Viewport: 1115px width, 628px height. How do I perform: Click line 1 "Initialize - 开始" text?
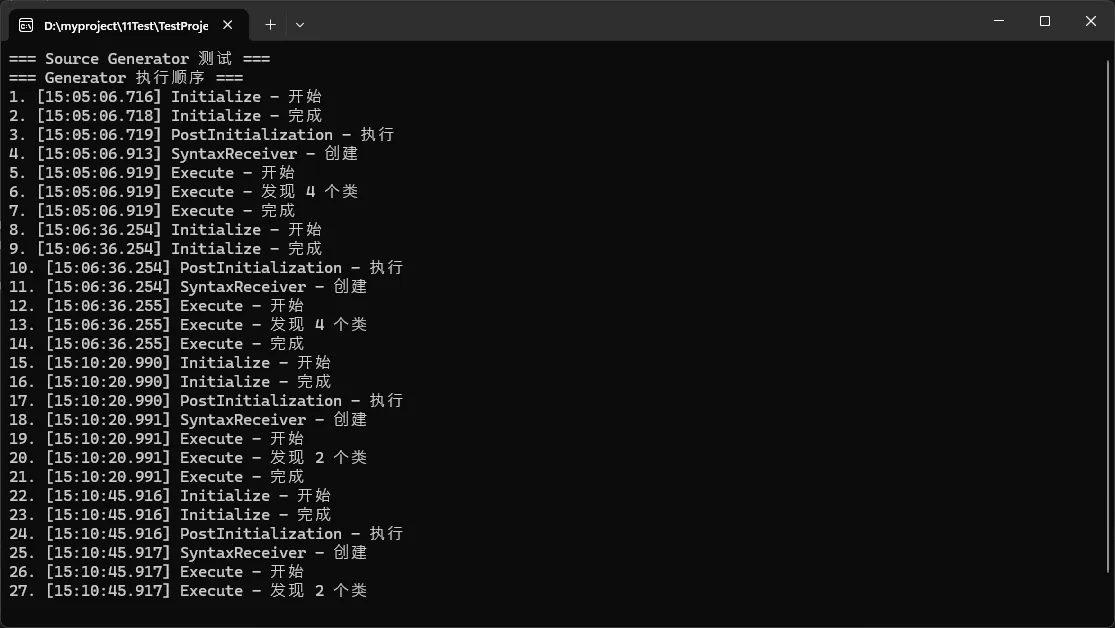click(x=245, y=97)
